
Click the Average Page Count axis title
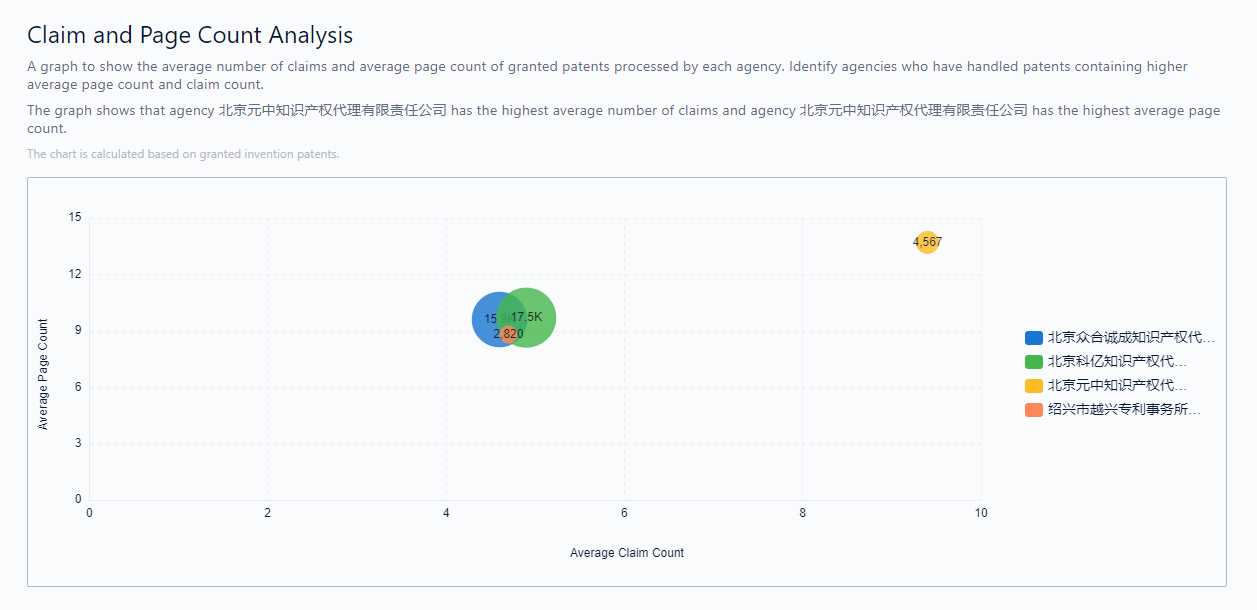pos(43,374)
